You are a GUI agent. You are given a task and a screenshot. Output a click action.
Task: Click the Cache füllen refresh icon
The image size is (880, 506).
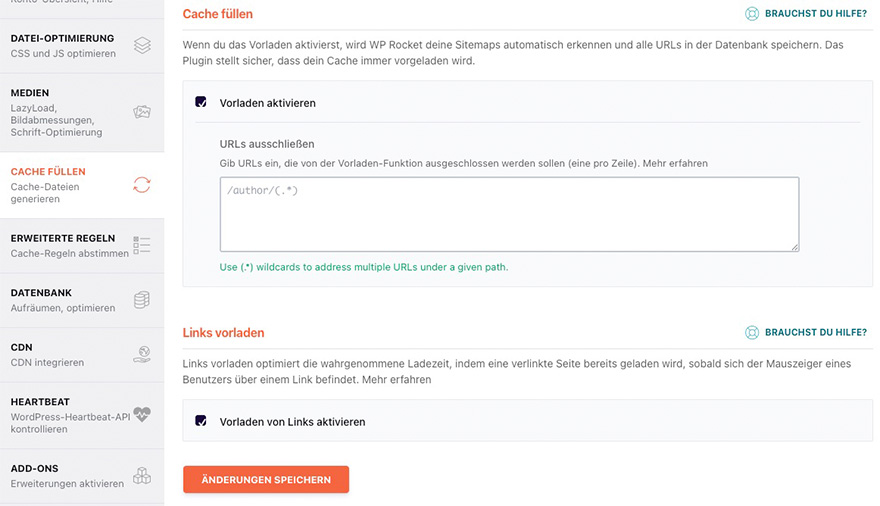(142, 185)
